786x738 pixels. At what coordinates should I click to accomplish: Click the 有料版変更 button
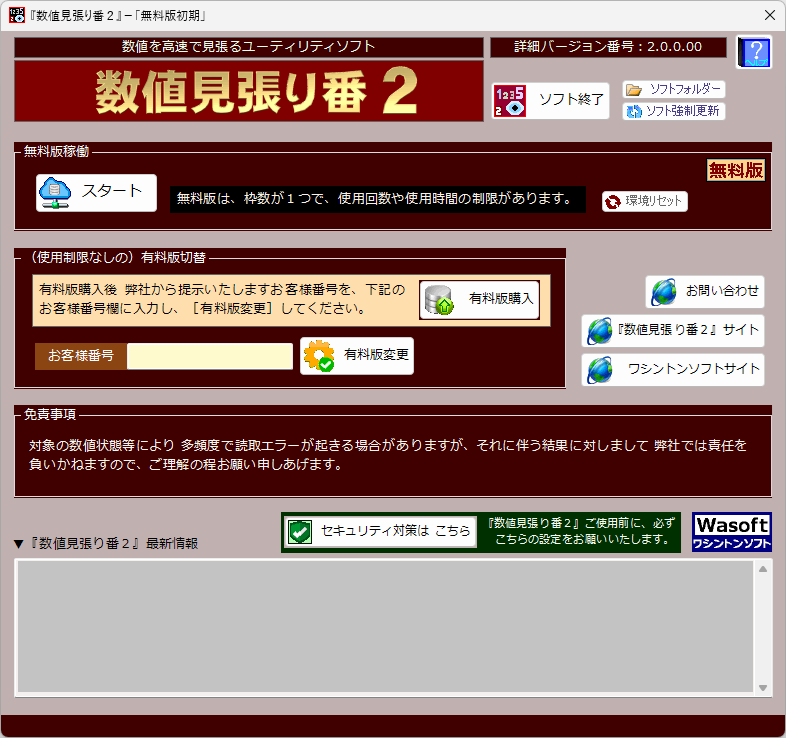[357, 356]
